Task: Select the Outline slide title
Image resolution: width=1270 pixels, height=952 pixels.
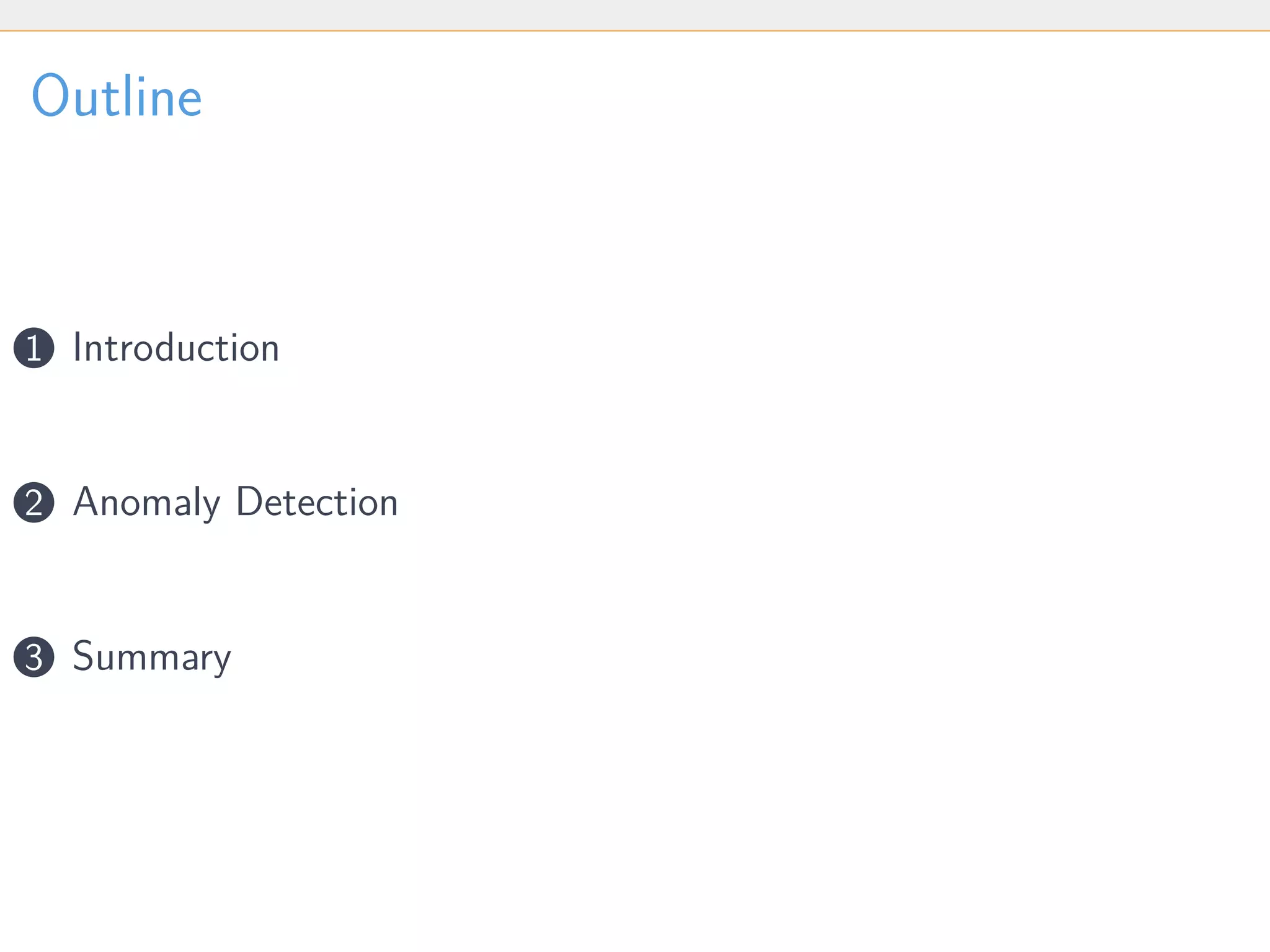Action: click(x=117, y=96)
